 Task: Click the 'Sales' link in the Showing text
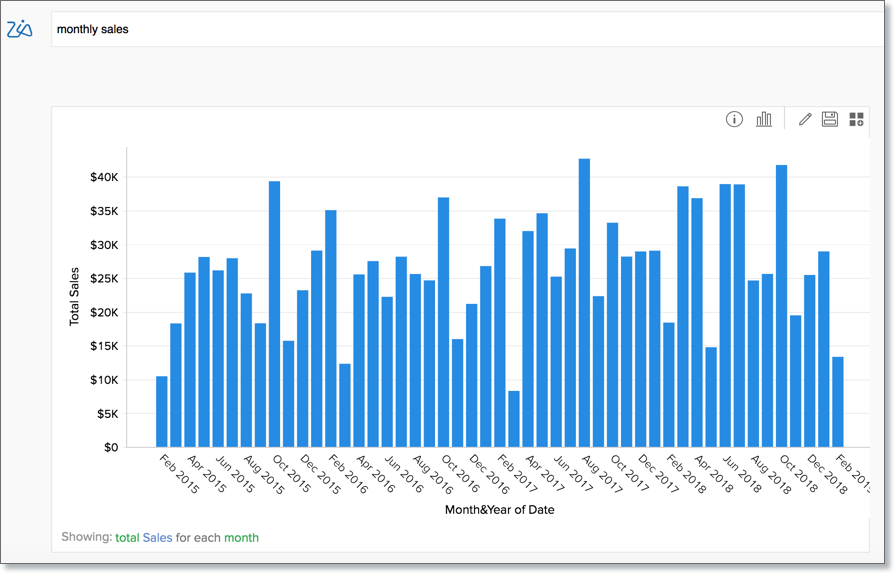[x=157, y=538]
